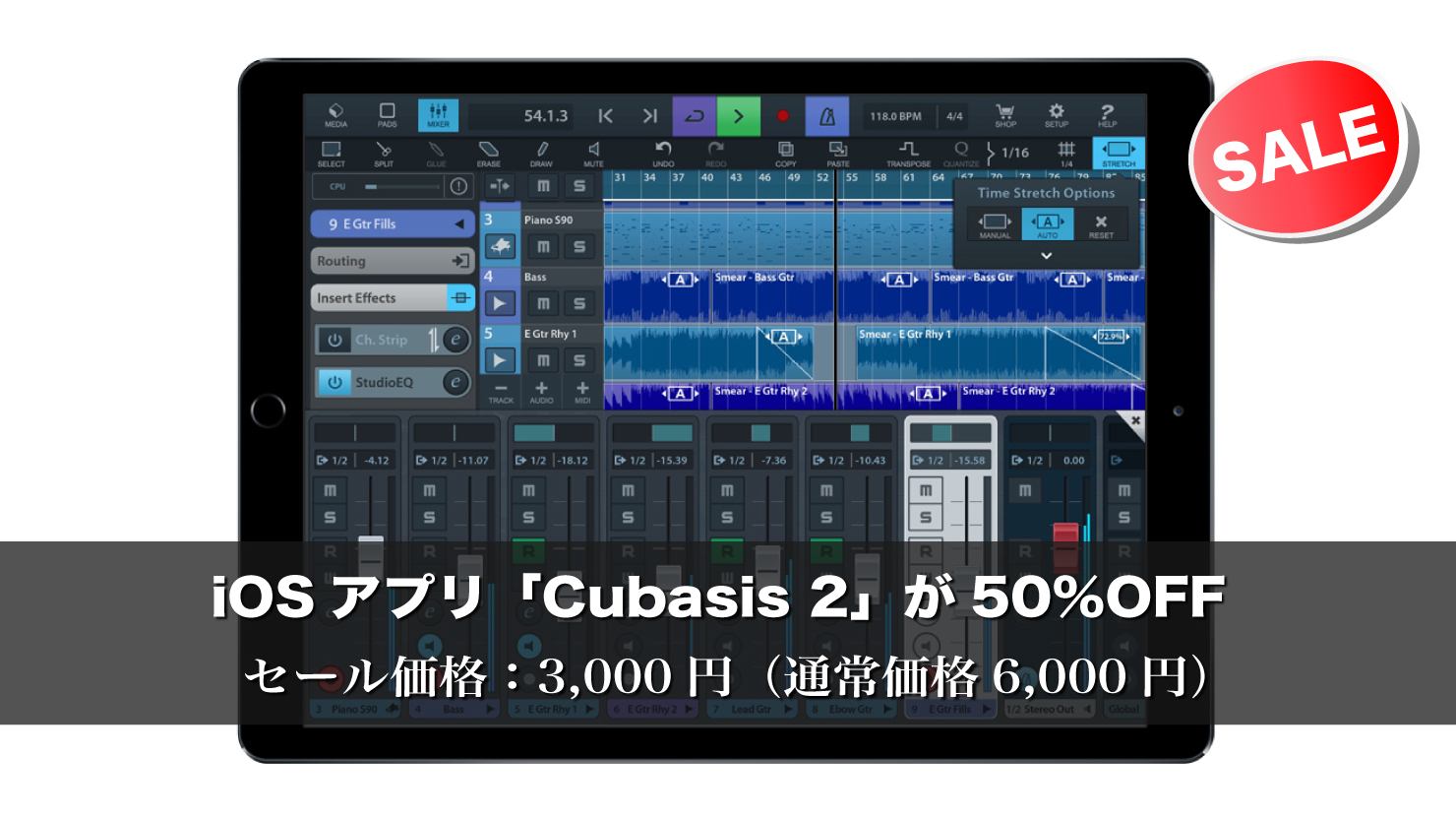Copy the selected event
The height and width of the screenshot is (819, 1456).
[785, 153]
